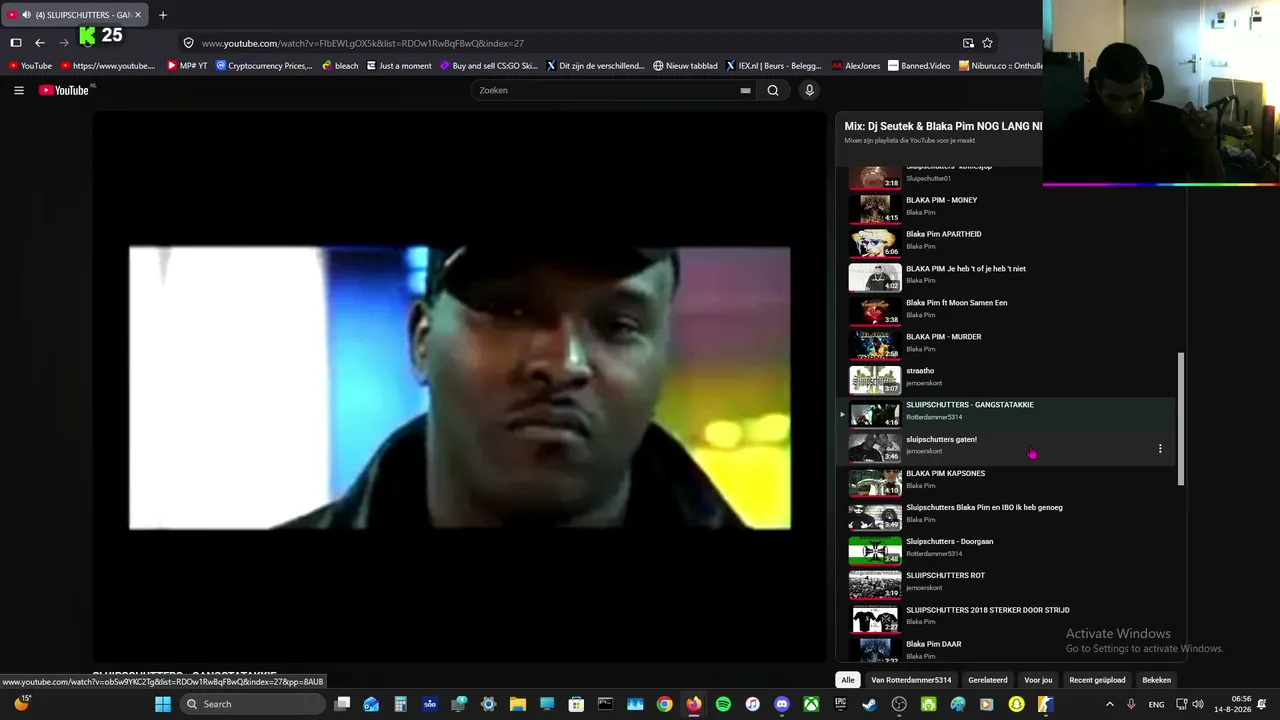Open the Xbox app from the taskbar
Image resolution: width=1280 pixels, height=720 pixels.
coord(811,704)
